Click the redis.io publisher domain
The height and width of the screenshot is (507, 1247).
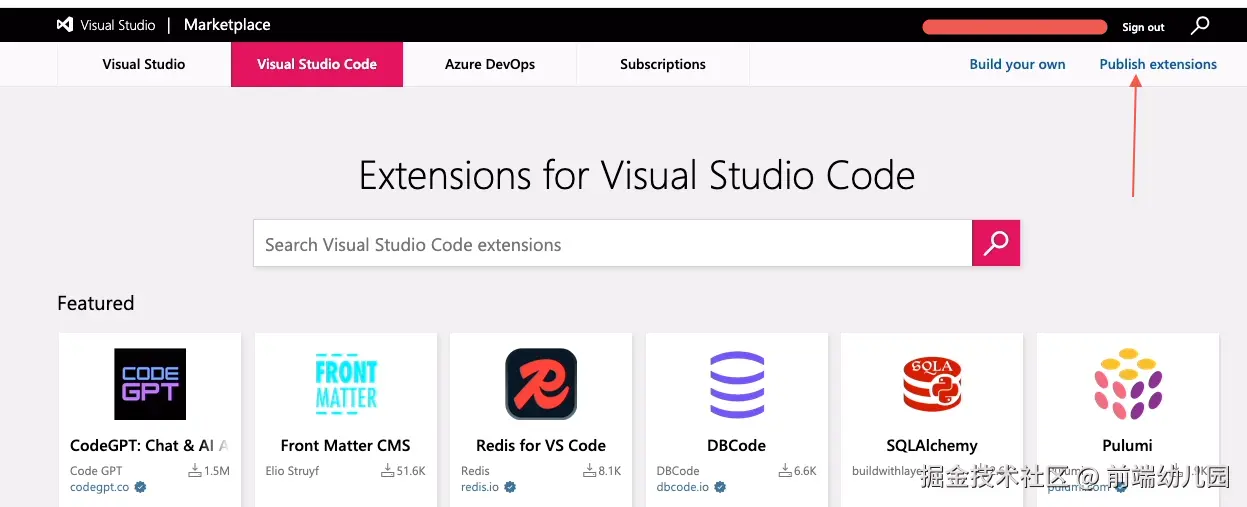(x=480, y=488)
